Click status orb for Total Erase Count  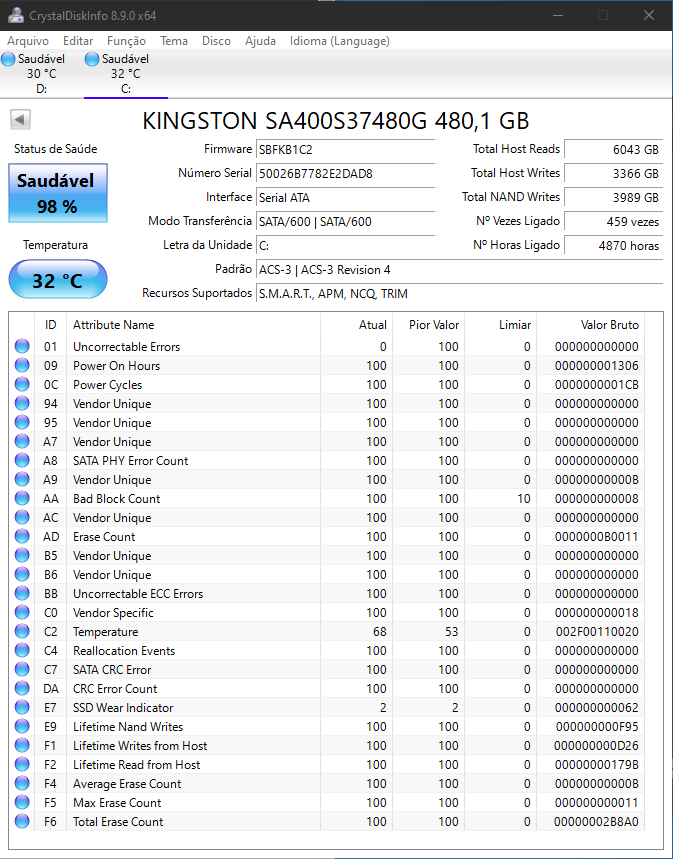tap(22, 821)
